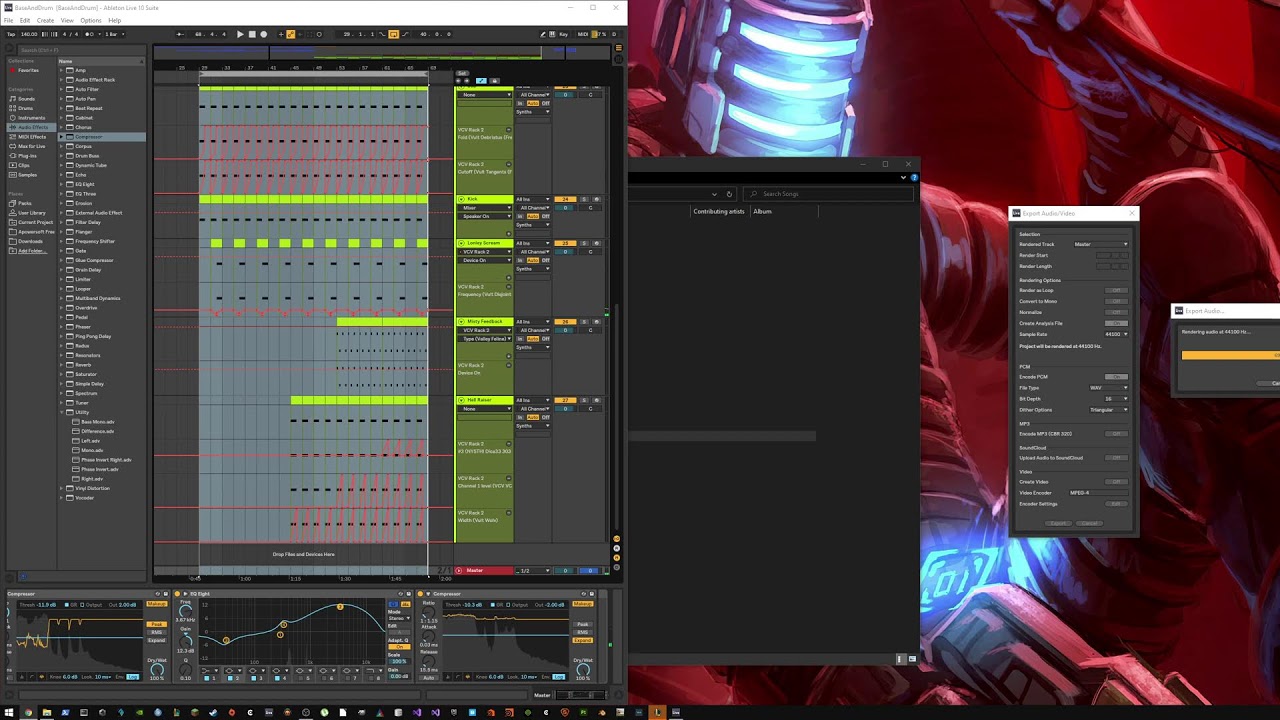This screenshot has width=1280, height=720.
Task: Click the Stop button in the transport
Action: pyautogui.click(x=252, y=34)
